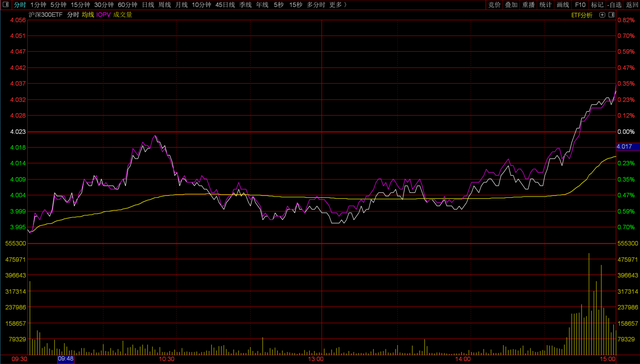640x364 pixels.
Task: Open the ETF分析 link
Action: point(582,15)
